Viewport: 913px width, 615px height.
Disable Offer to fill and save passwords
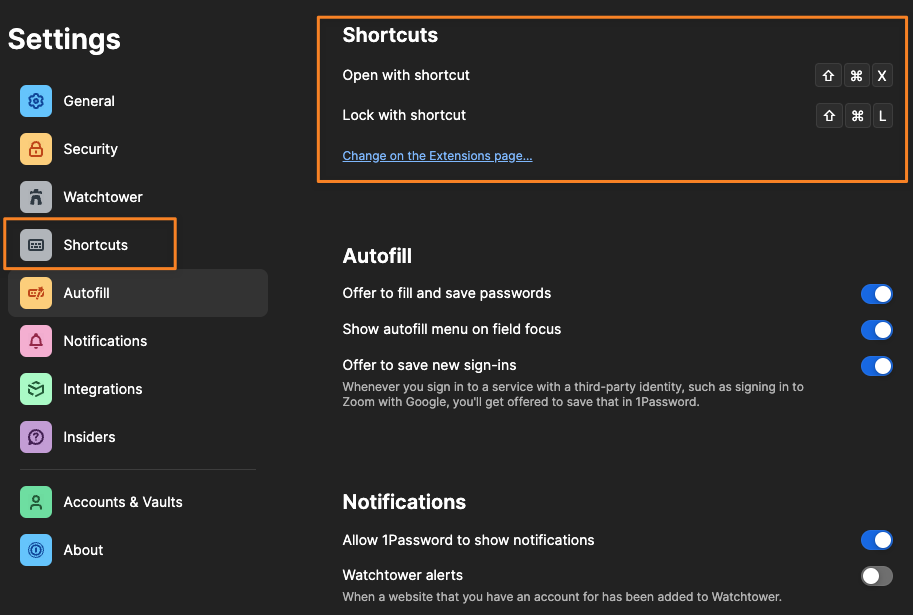tap(876, 294)
